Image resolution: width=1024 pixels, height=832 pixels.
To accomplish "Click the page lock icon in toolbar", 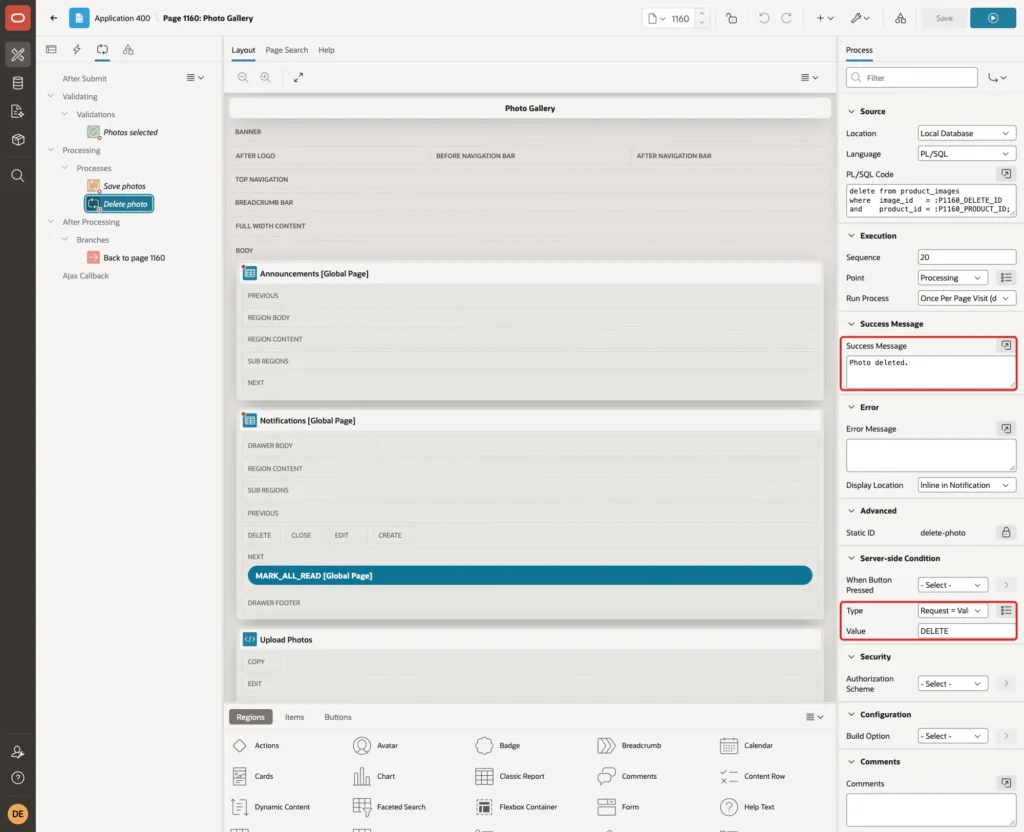I will [731, 18].
